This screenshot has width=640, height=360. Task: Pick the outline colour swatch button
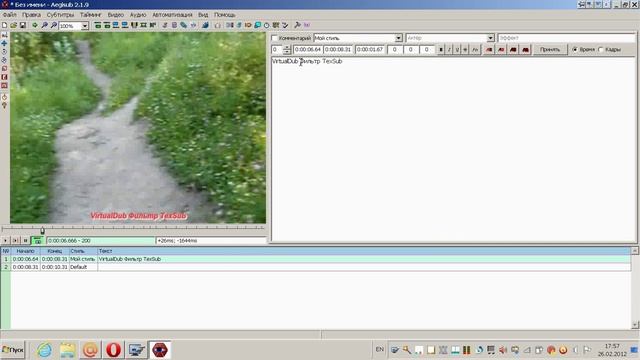[513, 49]
